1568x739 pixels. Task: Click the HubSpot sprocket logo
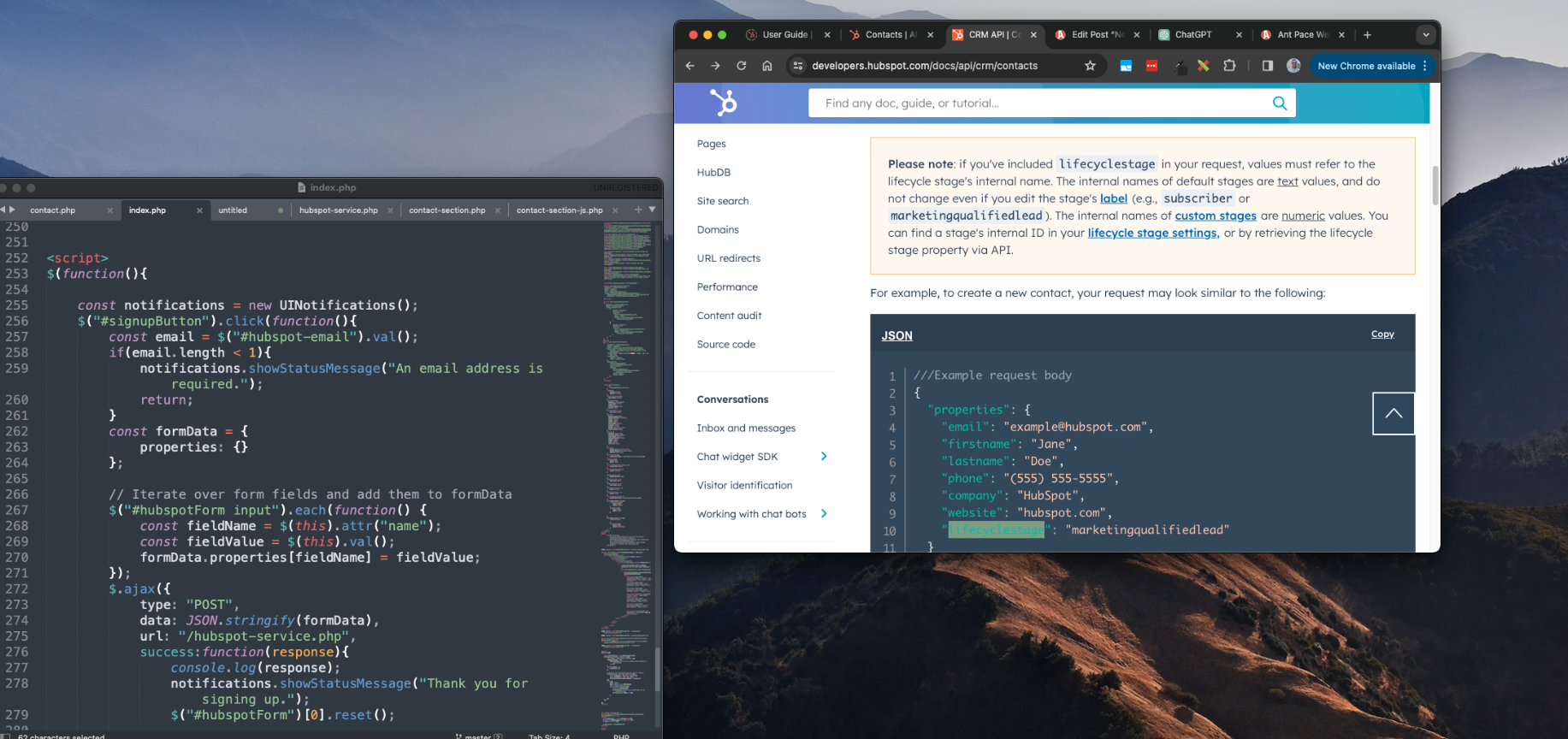[724, 103]
